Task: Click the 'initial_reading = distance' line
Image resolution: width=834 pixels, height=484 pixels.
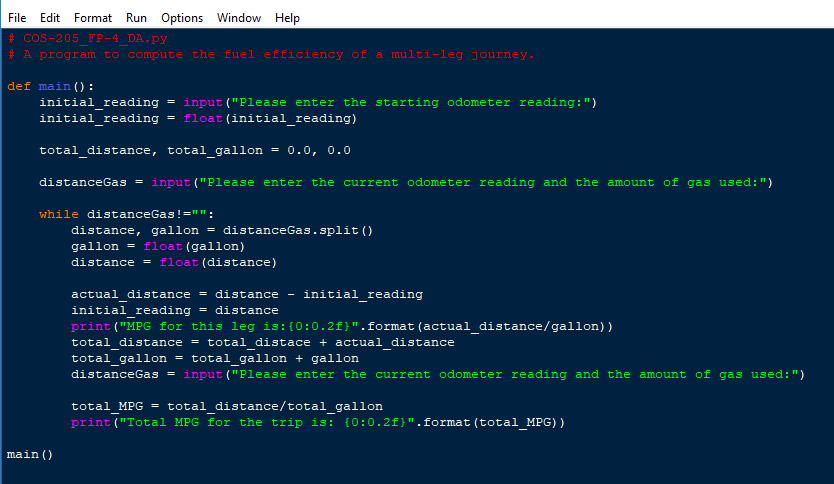Action: click(175, 310)
